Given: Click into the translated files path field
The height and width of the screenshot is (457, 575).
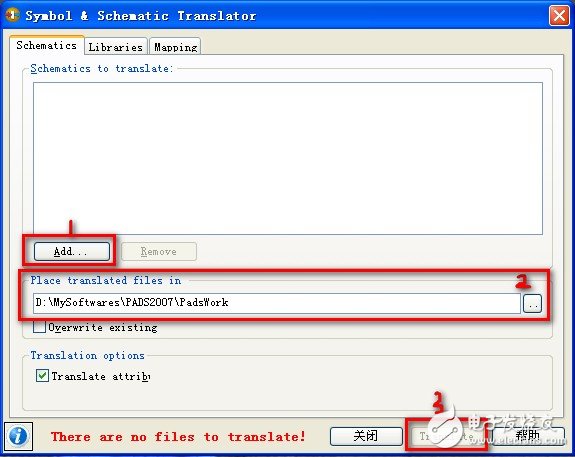Looking at the screenshot, I should point(277,303).
